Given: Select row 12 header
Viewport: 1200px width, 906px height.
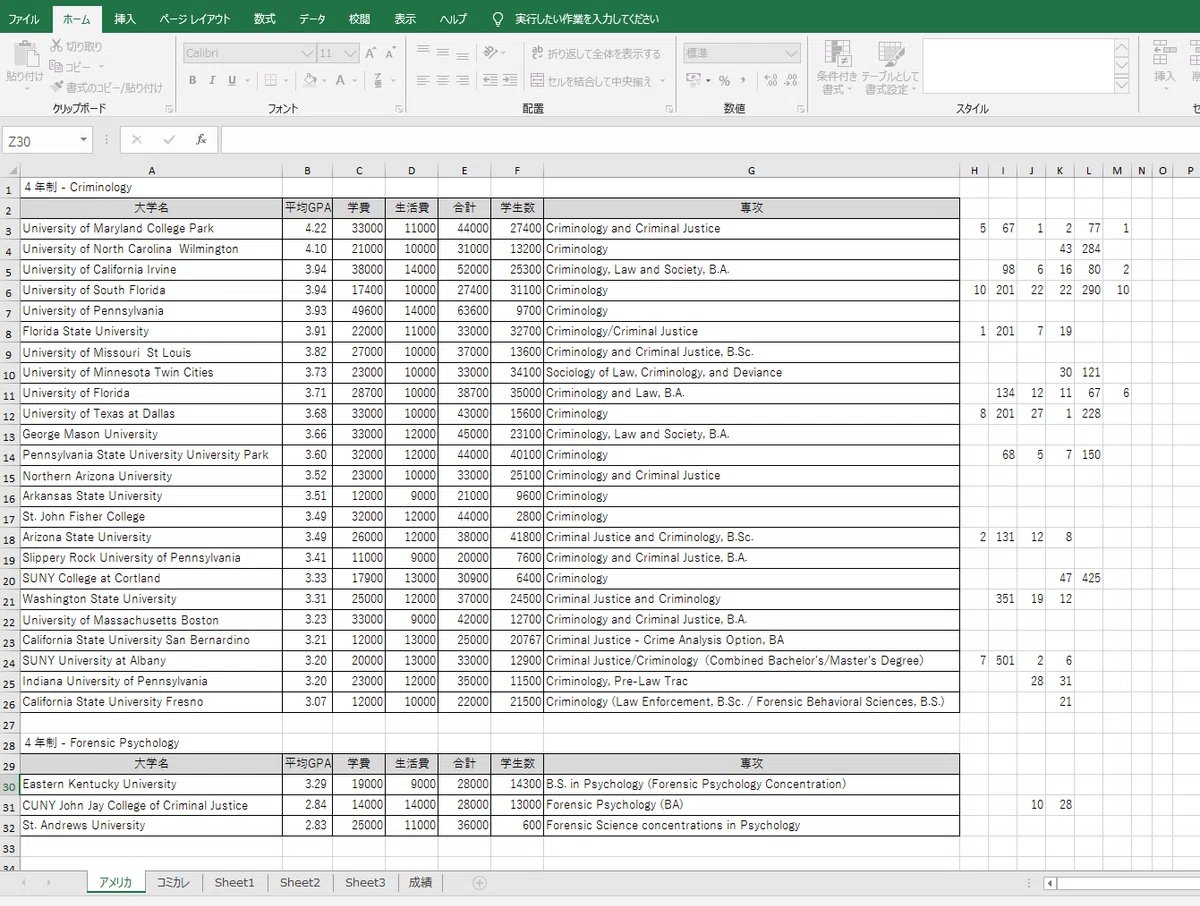Looking at the screenshot, I should [8, 414].
